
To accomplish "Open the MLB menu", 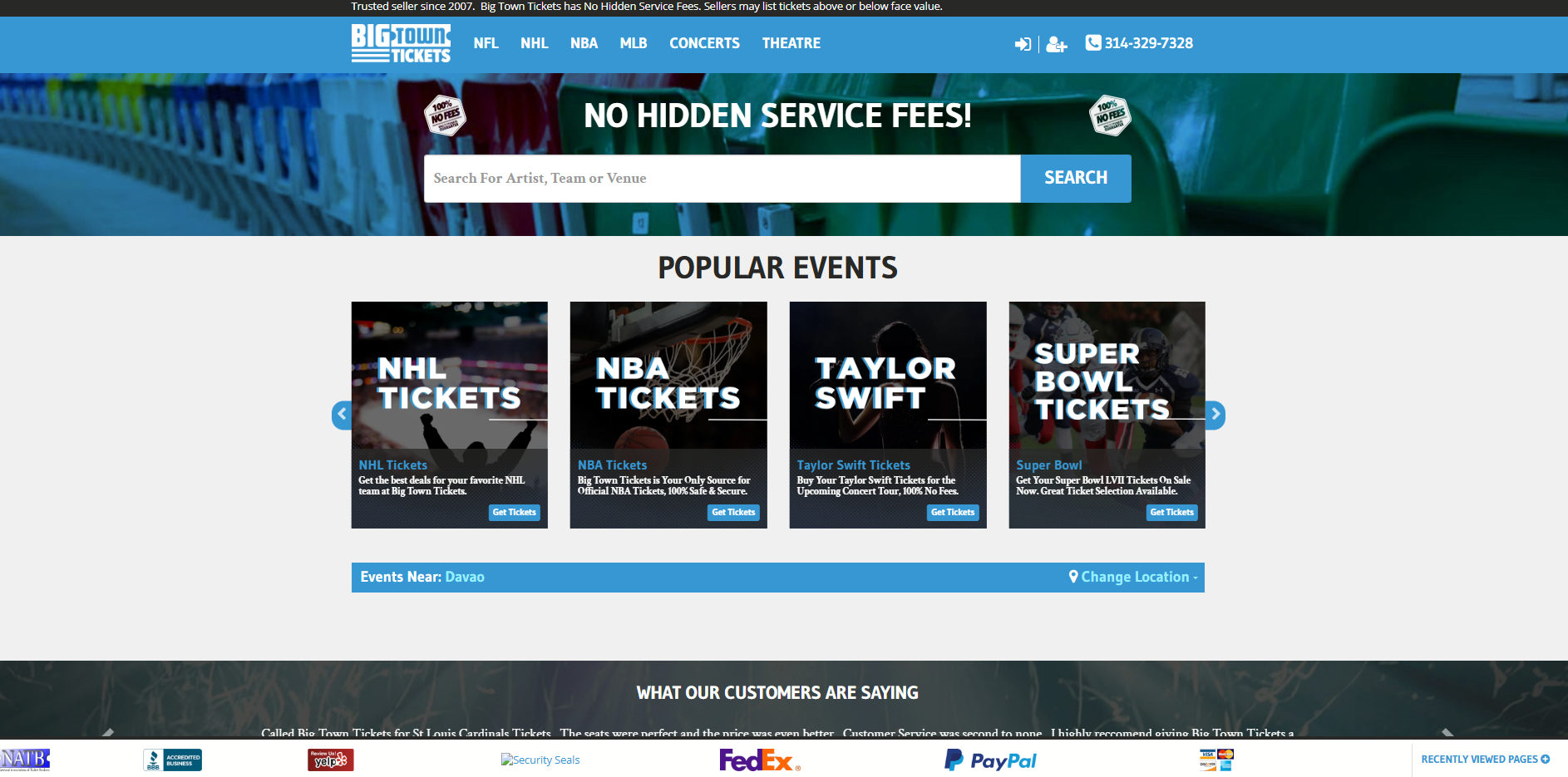I will pos(634,43).
